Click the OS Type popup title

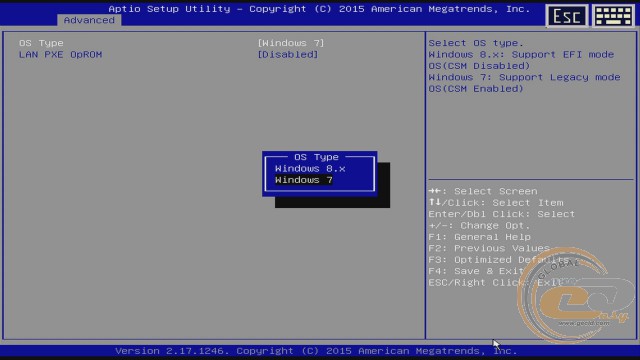click(x=316, y=157)
